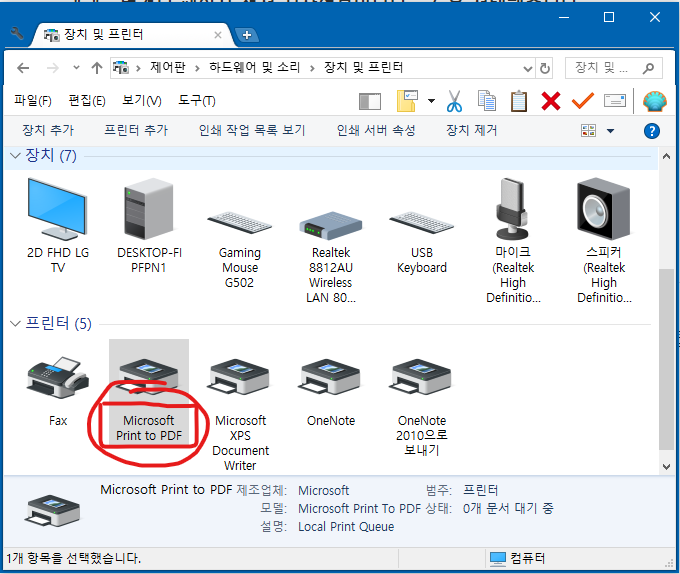Click the folder options toolbar icon

pyautogui.click(x=408, y=101)
